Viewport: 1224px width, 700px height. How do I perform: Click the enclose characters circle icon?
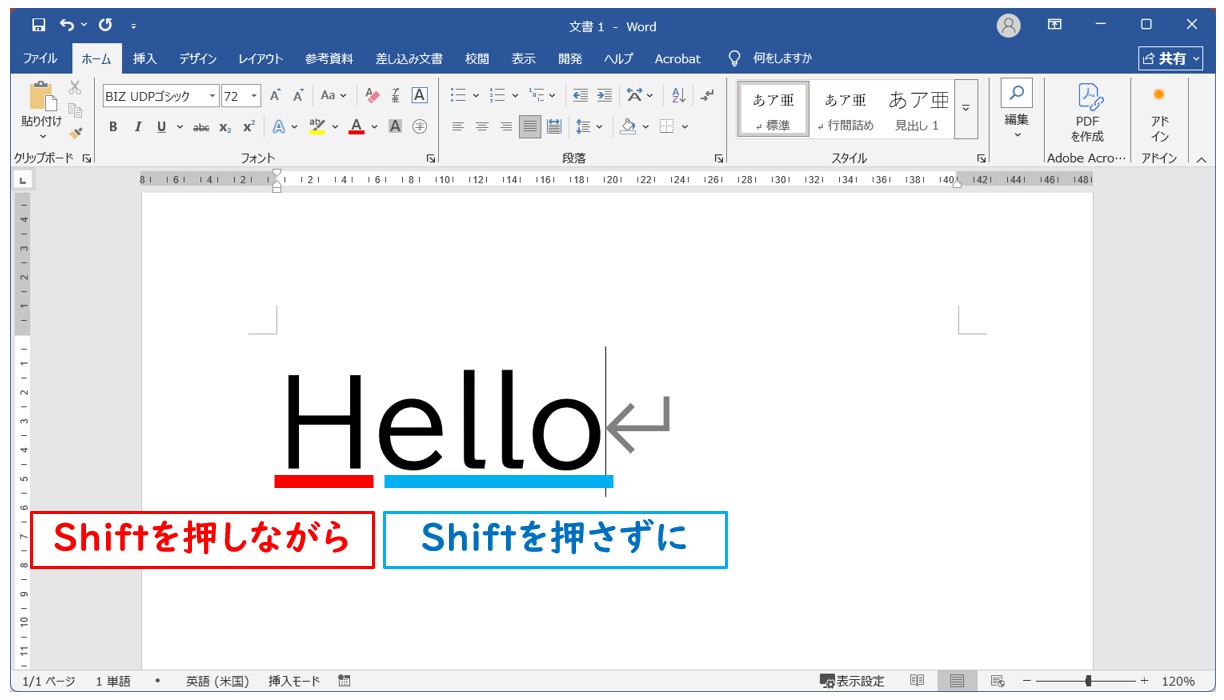419,127
